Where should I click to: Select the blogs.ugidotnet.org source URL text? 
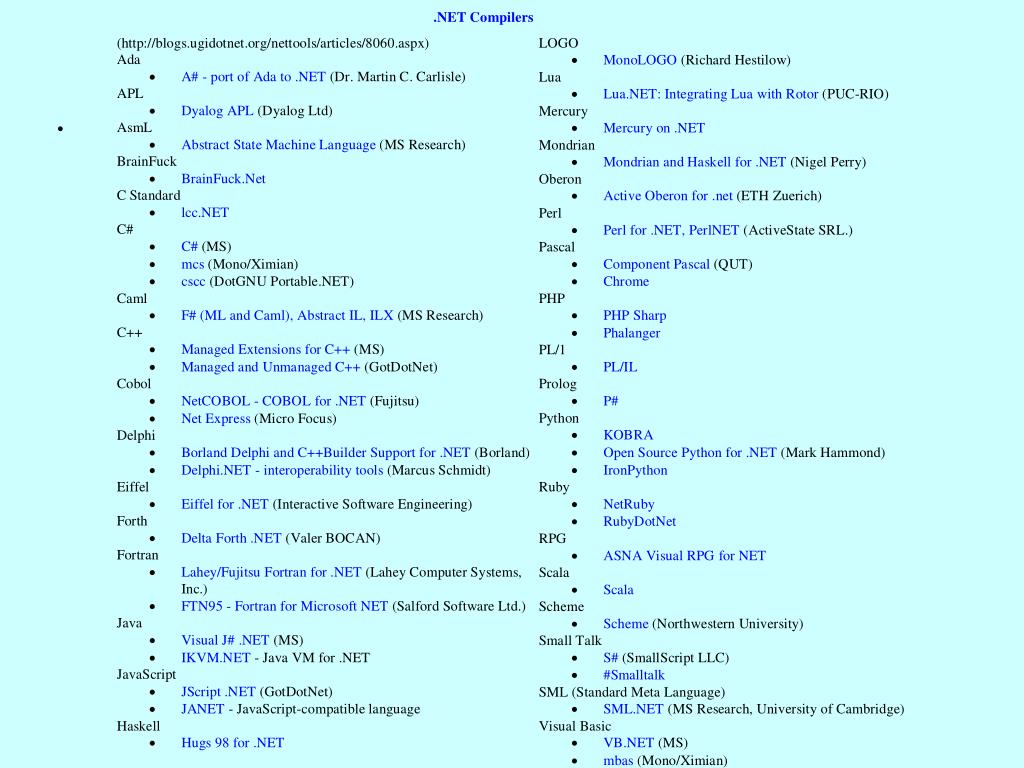pos(273,43)
